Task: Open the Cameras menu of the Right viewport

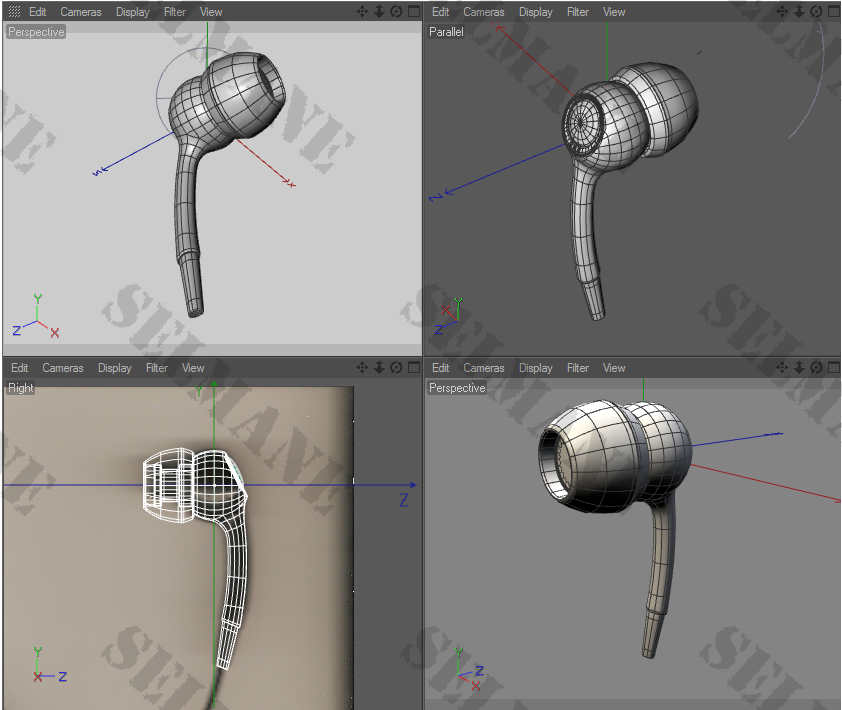Action: pyautogui.click(x=63, y=368)
